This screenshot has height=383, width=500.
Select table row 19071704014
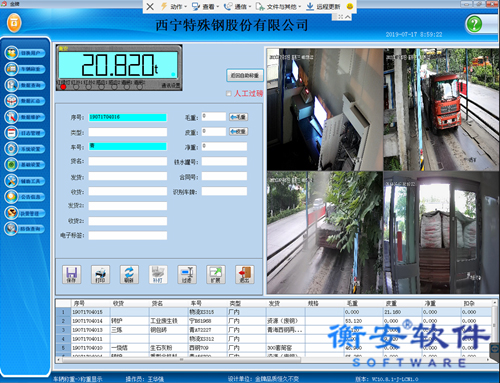274,321
